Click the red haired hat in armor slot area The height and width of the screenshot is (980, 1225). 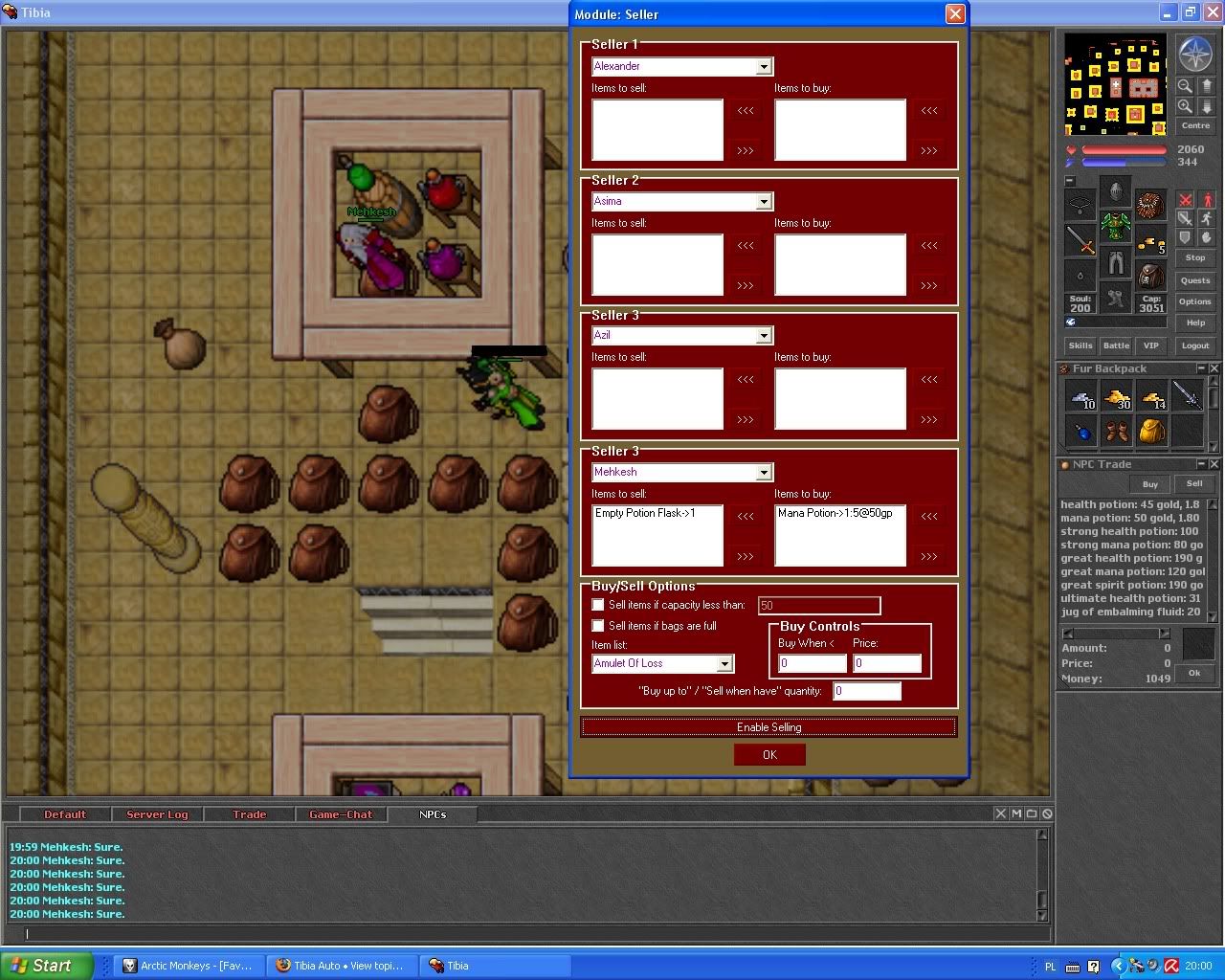coord(1151,204)
